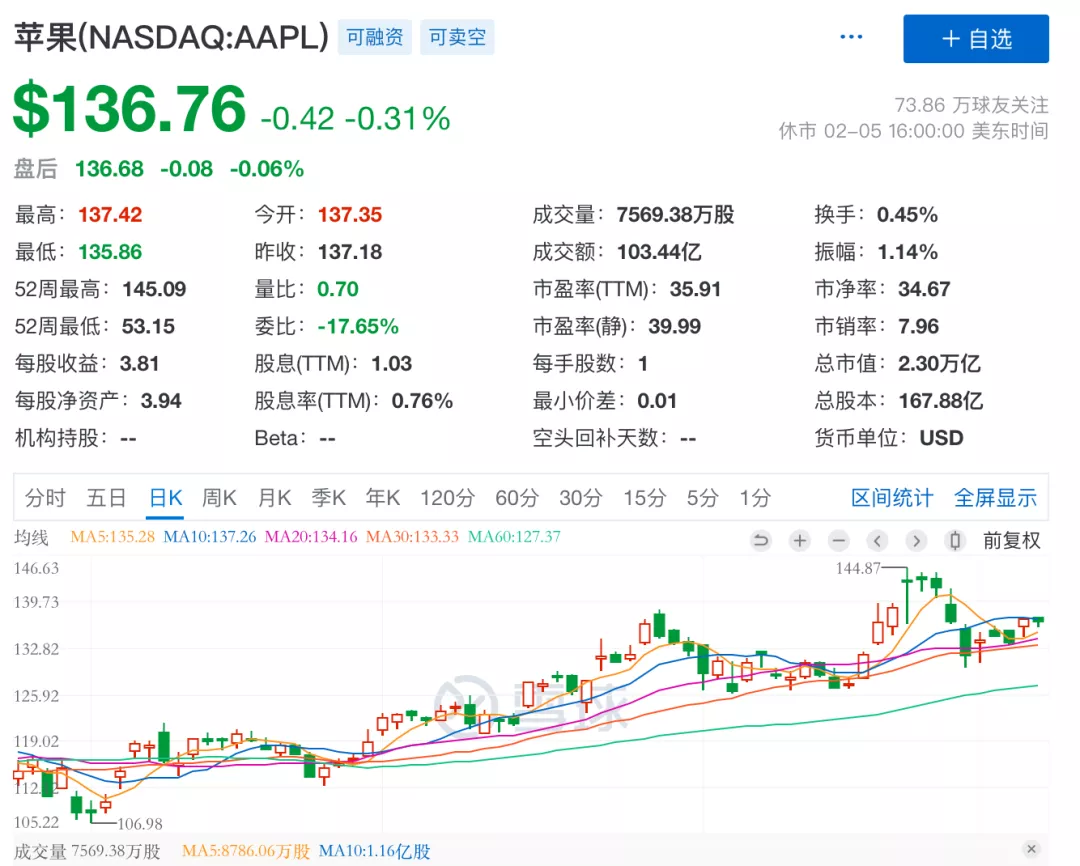The image size is (1080, 866).
Task: Open the 前复权 price adjustment selector
Action: pos(1012,541)
